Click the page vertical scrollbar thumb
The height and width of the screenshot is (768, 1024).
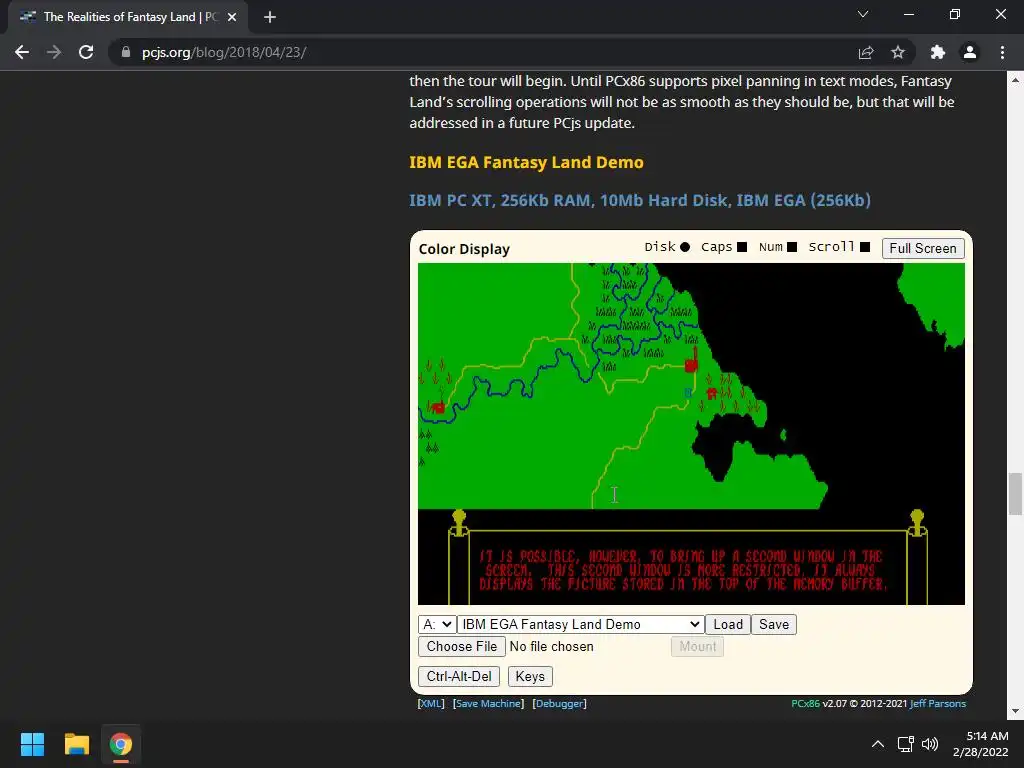pos(1015,494)
